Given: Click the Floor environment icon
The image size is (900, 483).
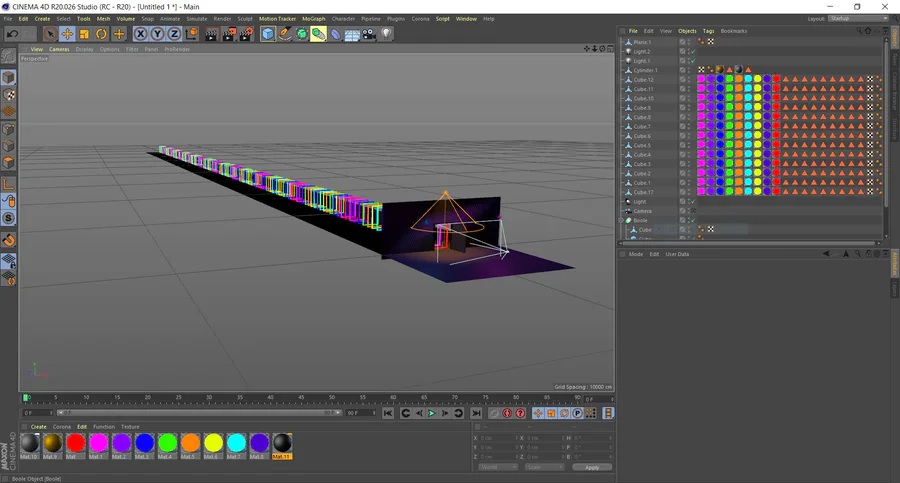Looking at the screenshot, I should point(352,34).
